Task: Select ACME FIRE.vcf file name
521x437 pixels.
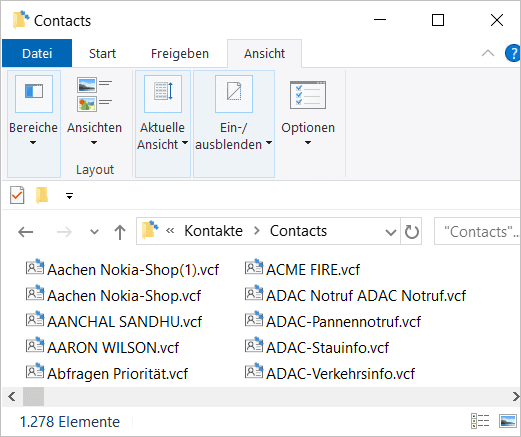Action: point(313,270)
